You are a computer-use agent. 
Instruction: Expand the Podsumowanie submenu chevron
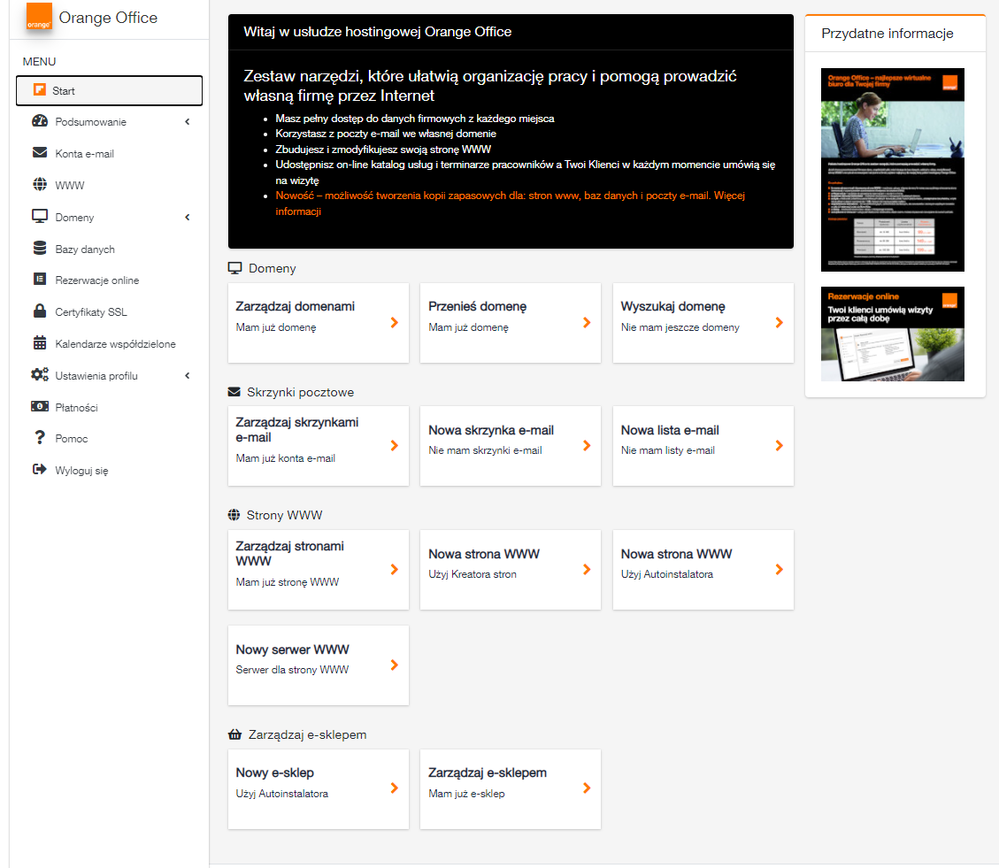[x=187, y=122]
